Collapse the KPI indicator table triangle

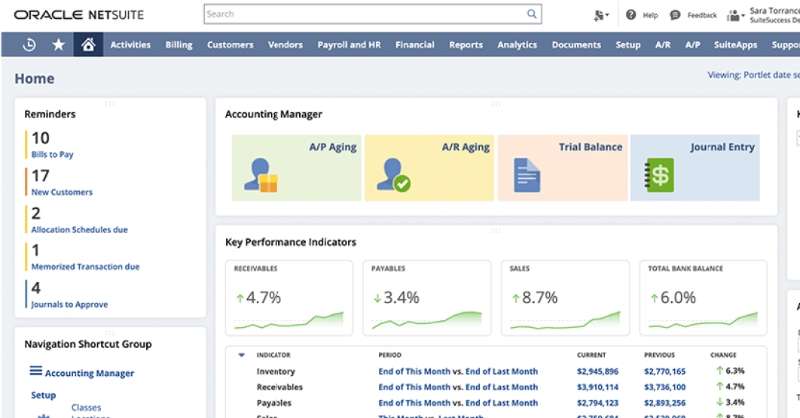(x=242, y=355)
